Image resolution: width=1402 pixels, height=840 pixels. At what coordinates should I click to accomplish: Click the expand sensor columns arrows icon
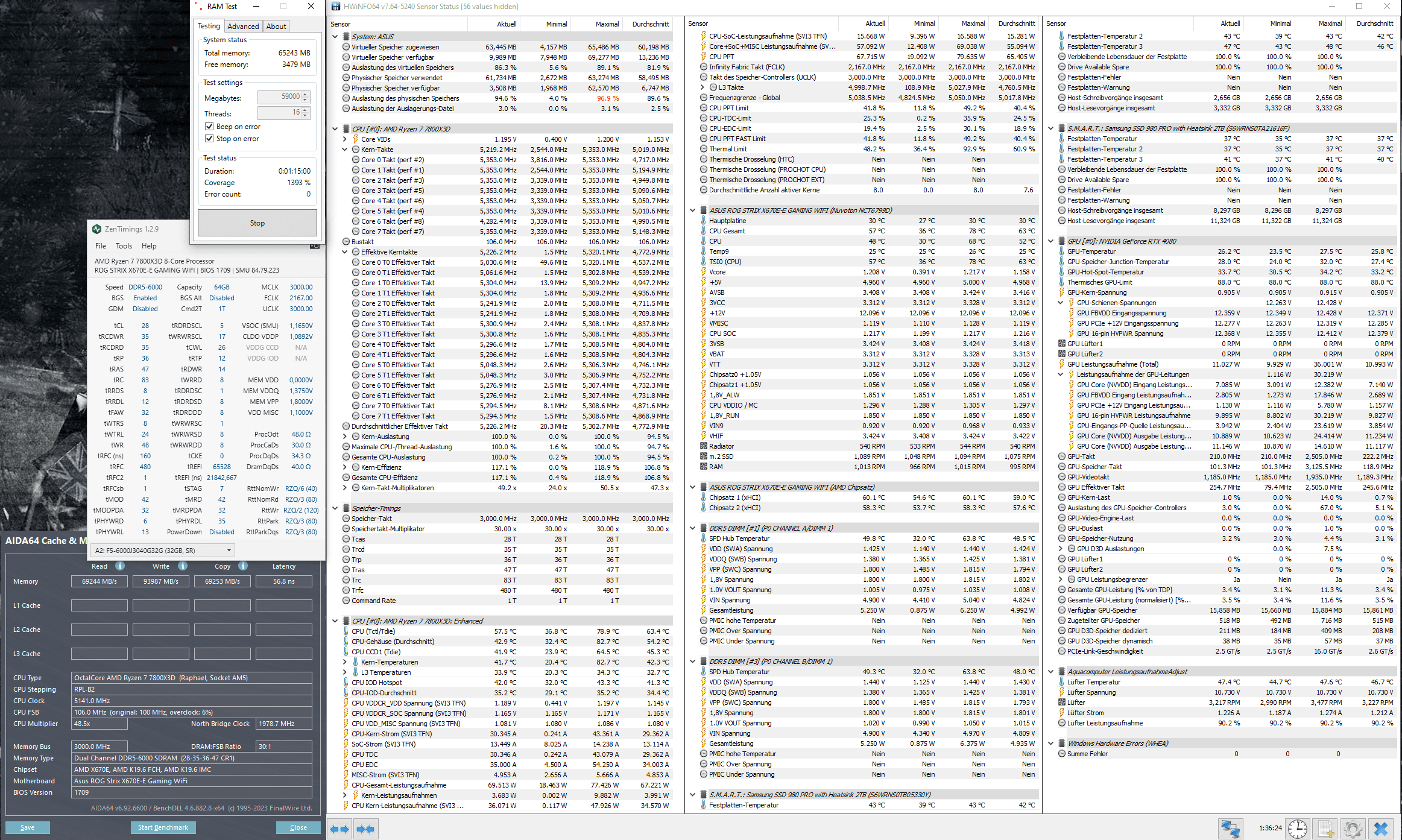339,829
